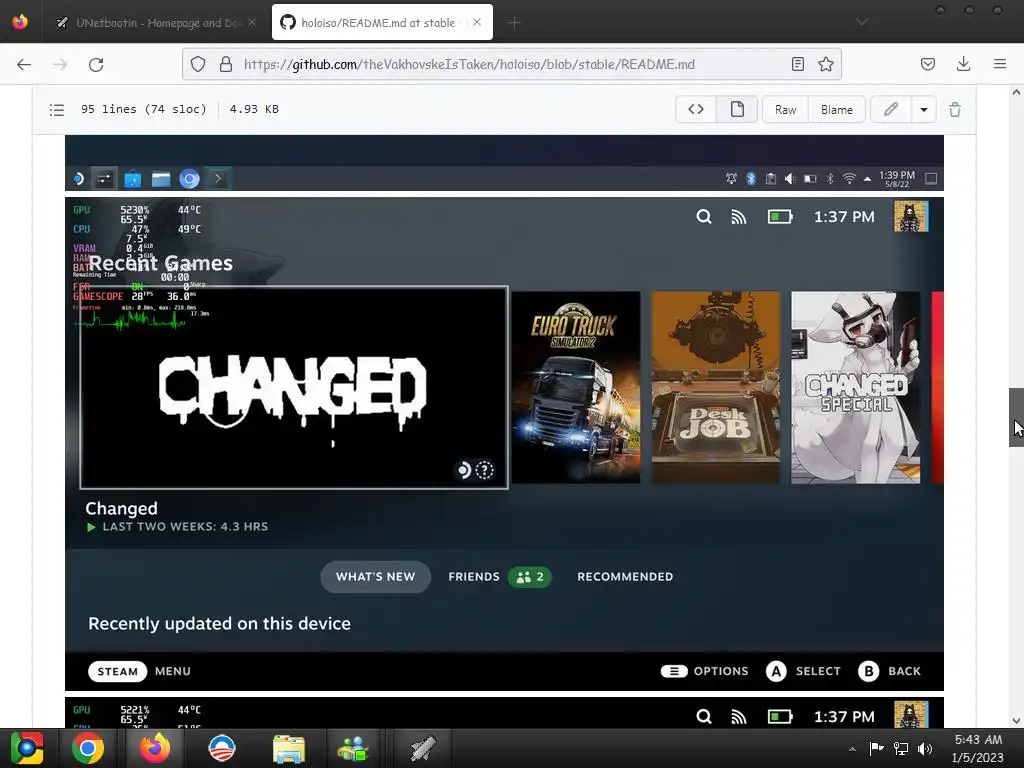Click the taskbar clock showing 5:43 AM
This screenshot has height=768, width=1024.
(978, 748)
